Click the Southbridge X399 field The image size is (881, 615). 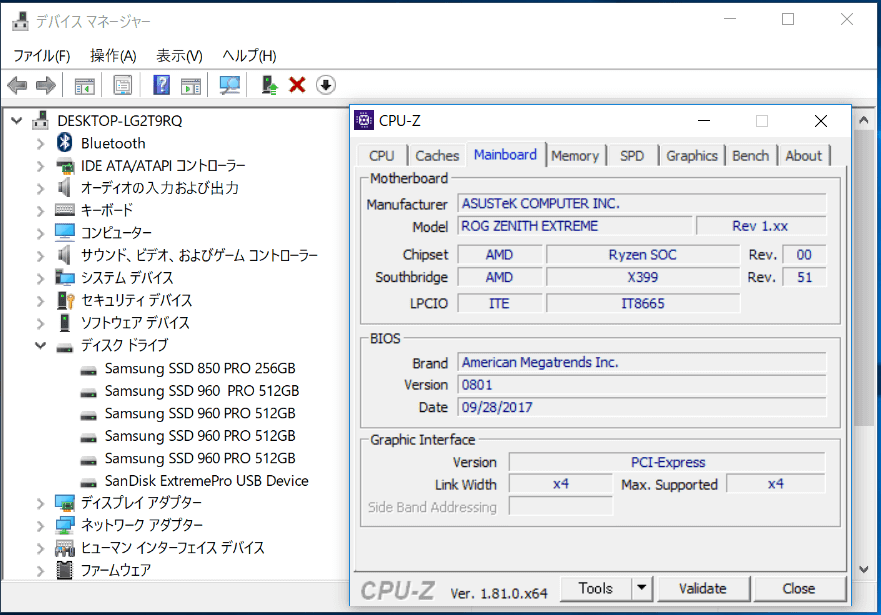(643, 277)
